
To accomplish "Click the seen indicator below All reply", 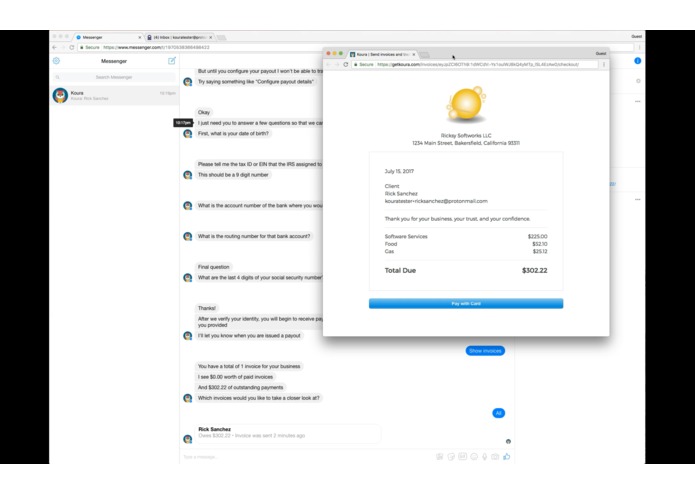I will click(x=508, y=442).
